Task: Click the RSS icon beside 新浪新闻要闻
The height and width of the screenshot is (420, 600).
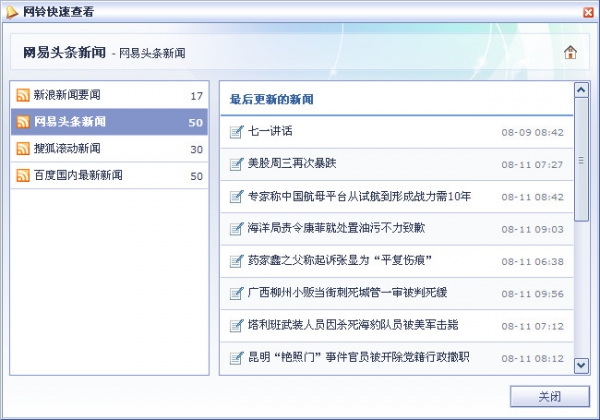Action: pyautogui.click(x=23, y=95)
